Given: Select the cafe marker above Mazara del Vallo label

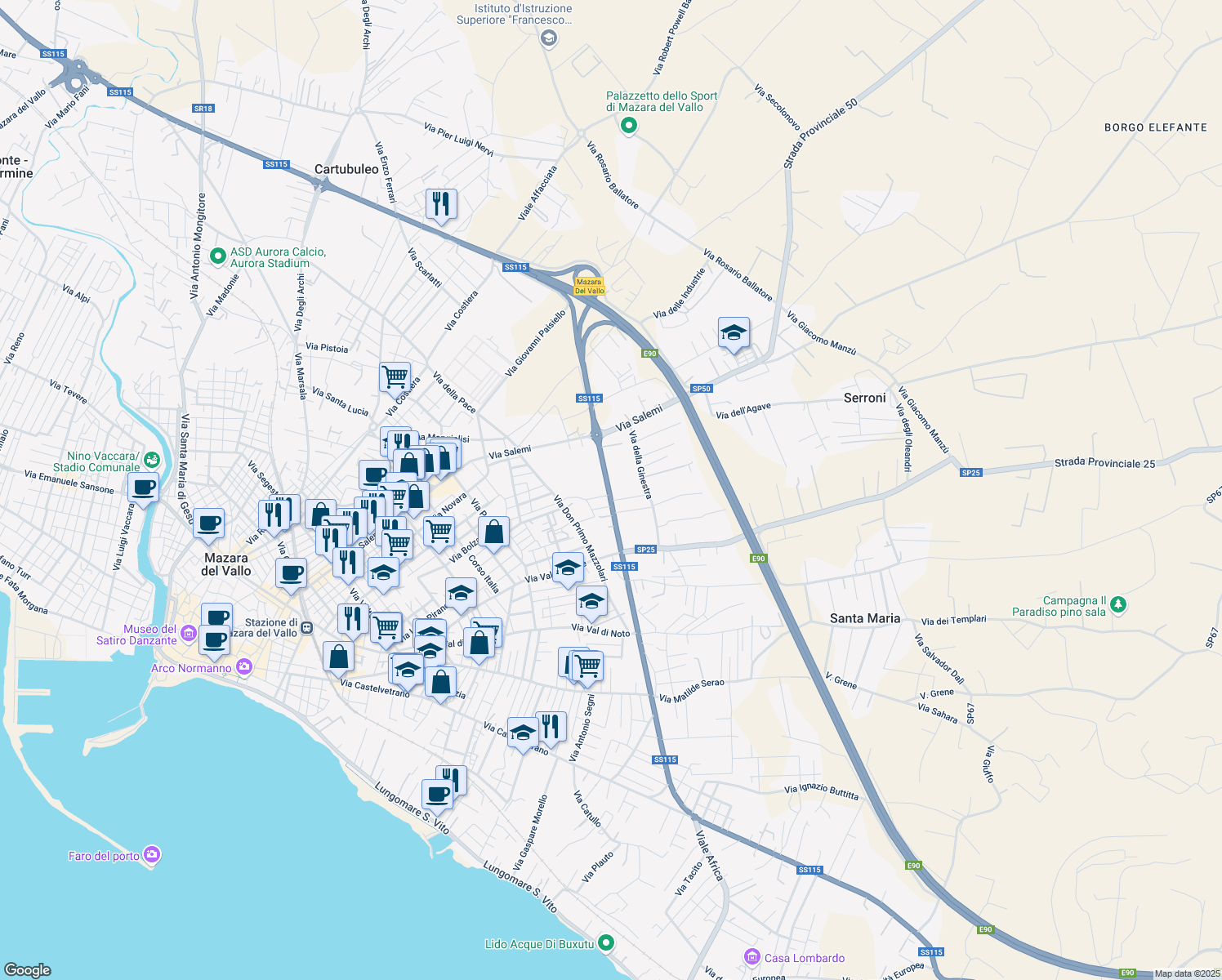Looking at the screenshot, I should [209, 523].
